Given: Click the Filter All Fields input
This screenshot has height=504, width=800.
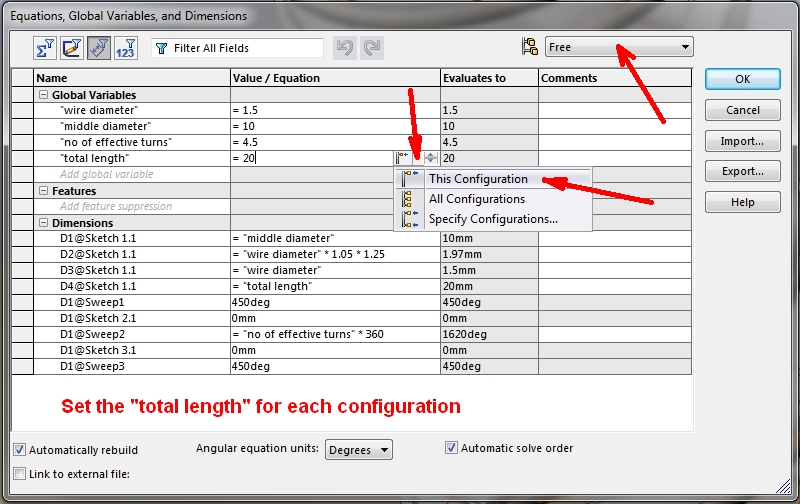Looking at the screenshot, I should (x=237, y=48).
